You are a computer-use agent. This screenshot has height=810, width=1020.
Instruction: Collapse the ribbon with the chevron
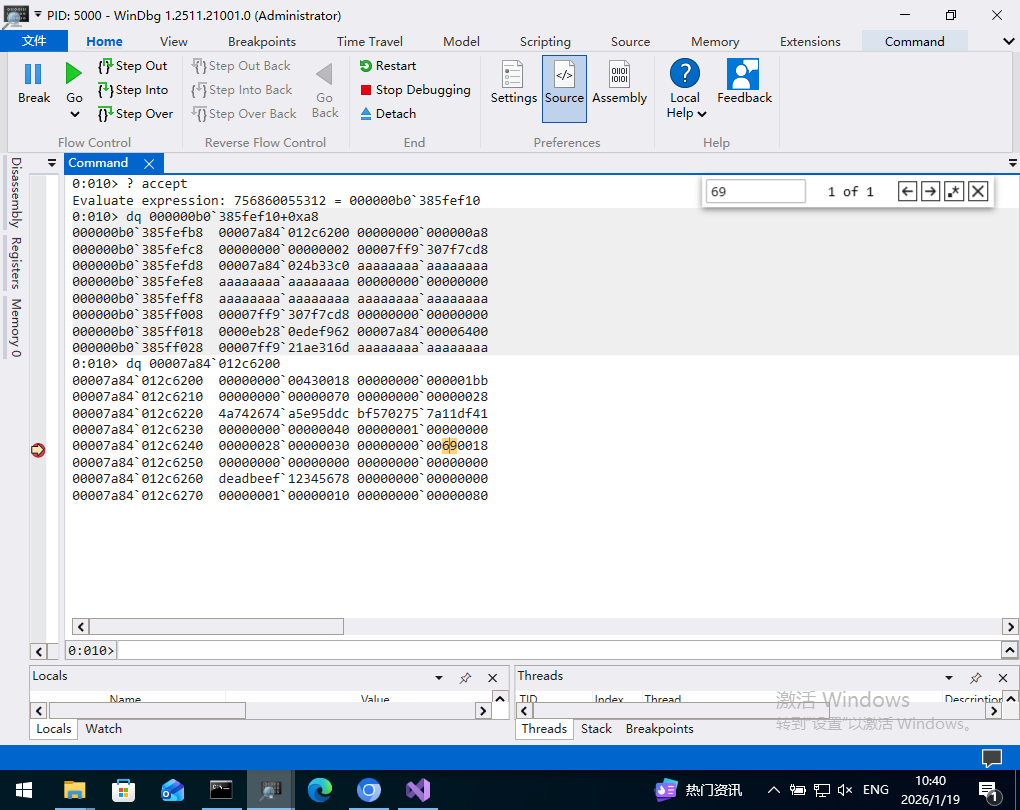1008,42
